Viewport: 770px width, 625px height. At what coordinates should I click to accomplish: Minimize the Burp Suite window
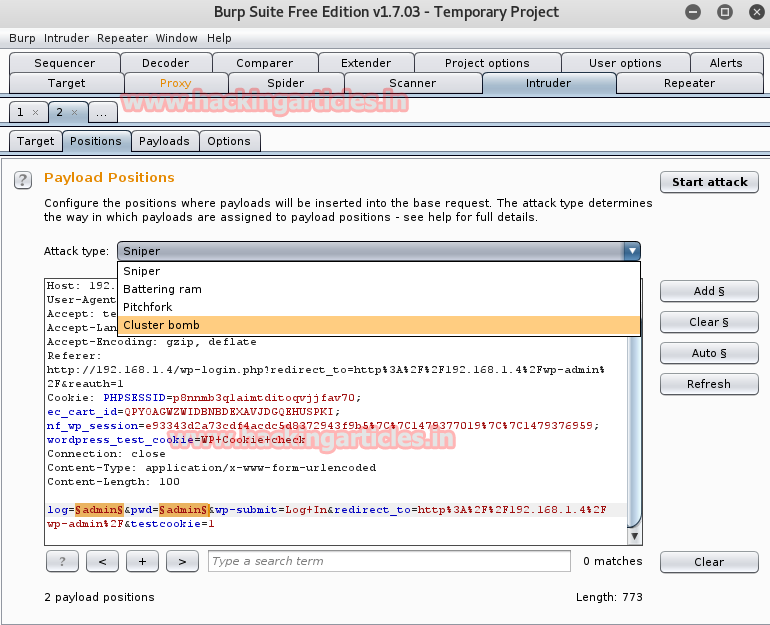[693, 12]
